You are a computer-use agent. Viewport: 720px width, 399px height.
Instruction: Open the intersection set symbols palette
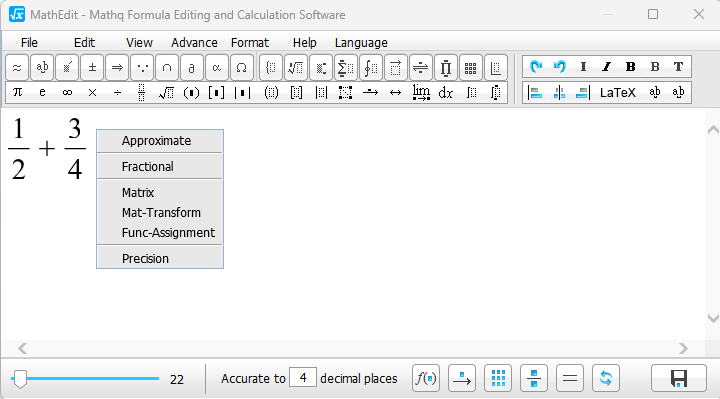tap(167, 68)
